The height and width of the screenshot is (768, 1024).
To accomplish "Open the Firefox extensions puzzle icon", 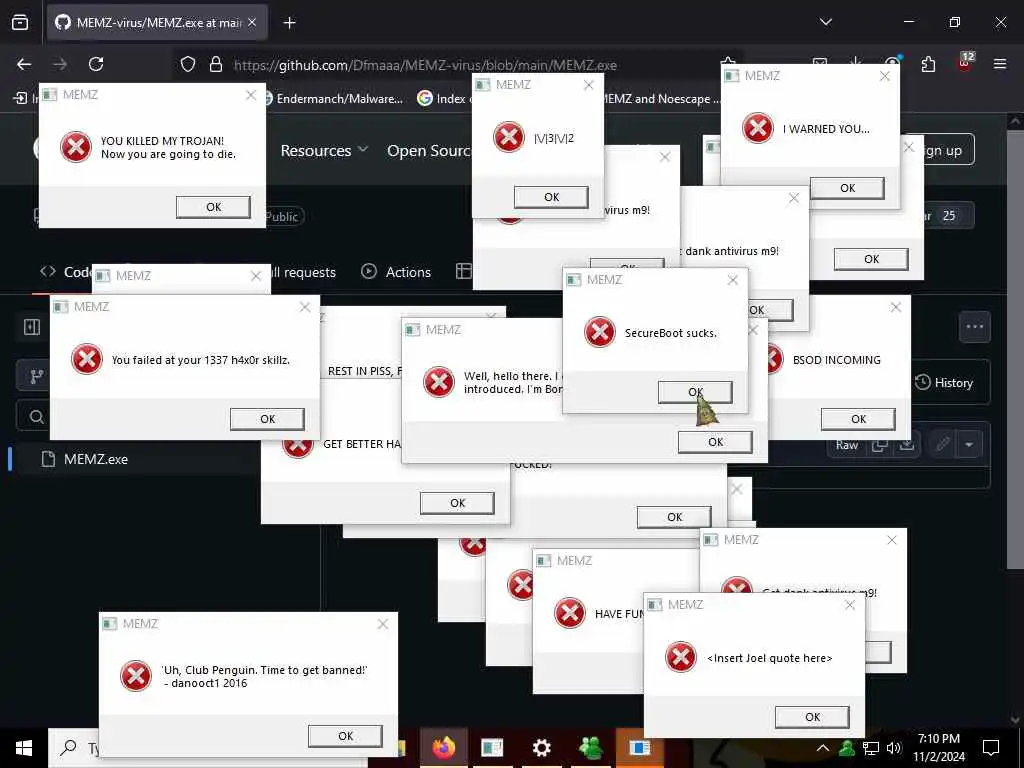I will 928,64.
